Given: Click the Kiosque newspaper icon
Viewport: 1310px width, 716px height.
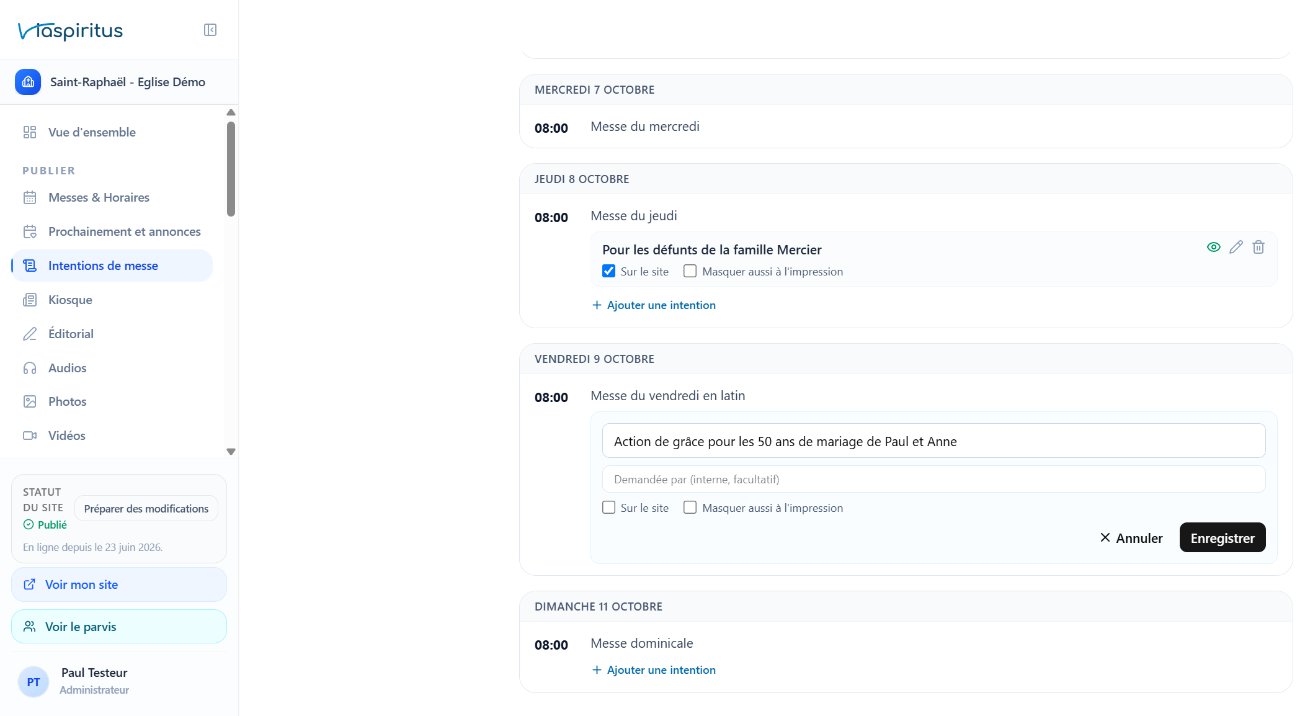Looking at the screenshot, I should click(30, 300).
